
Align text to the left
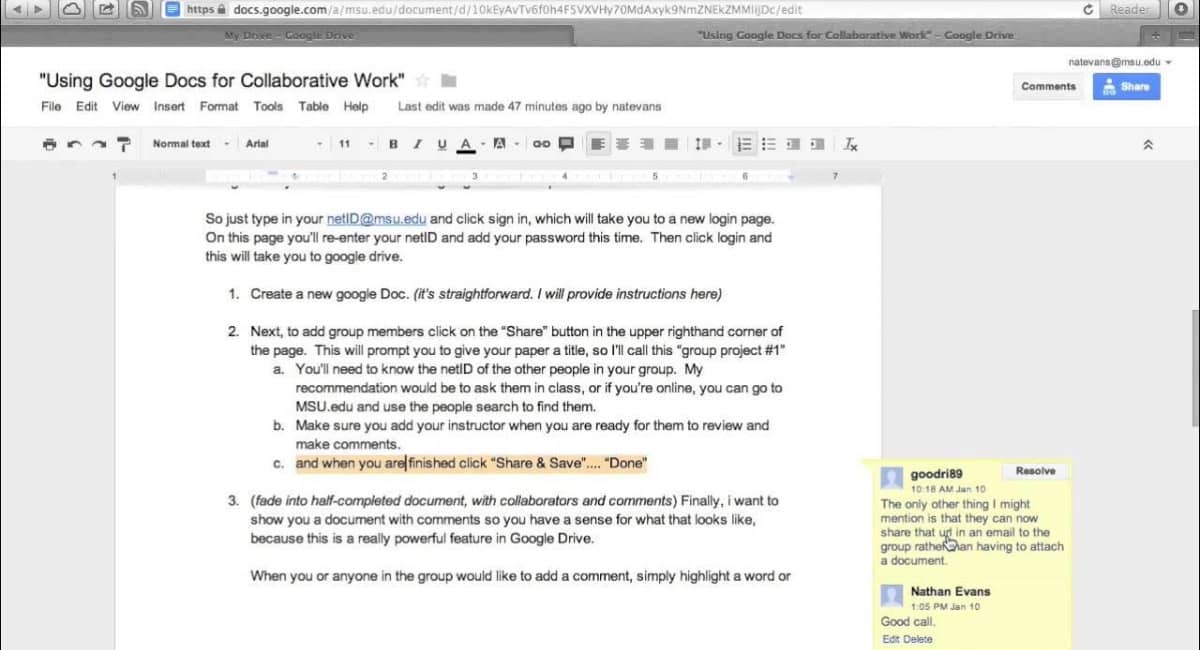pyautogui.click(x=598, y=144)
